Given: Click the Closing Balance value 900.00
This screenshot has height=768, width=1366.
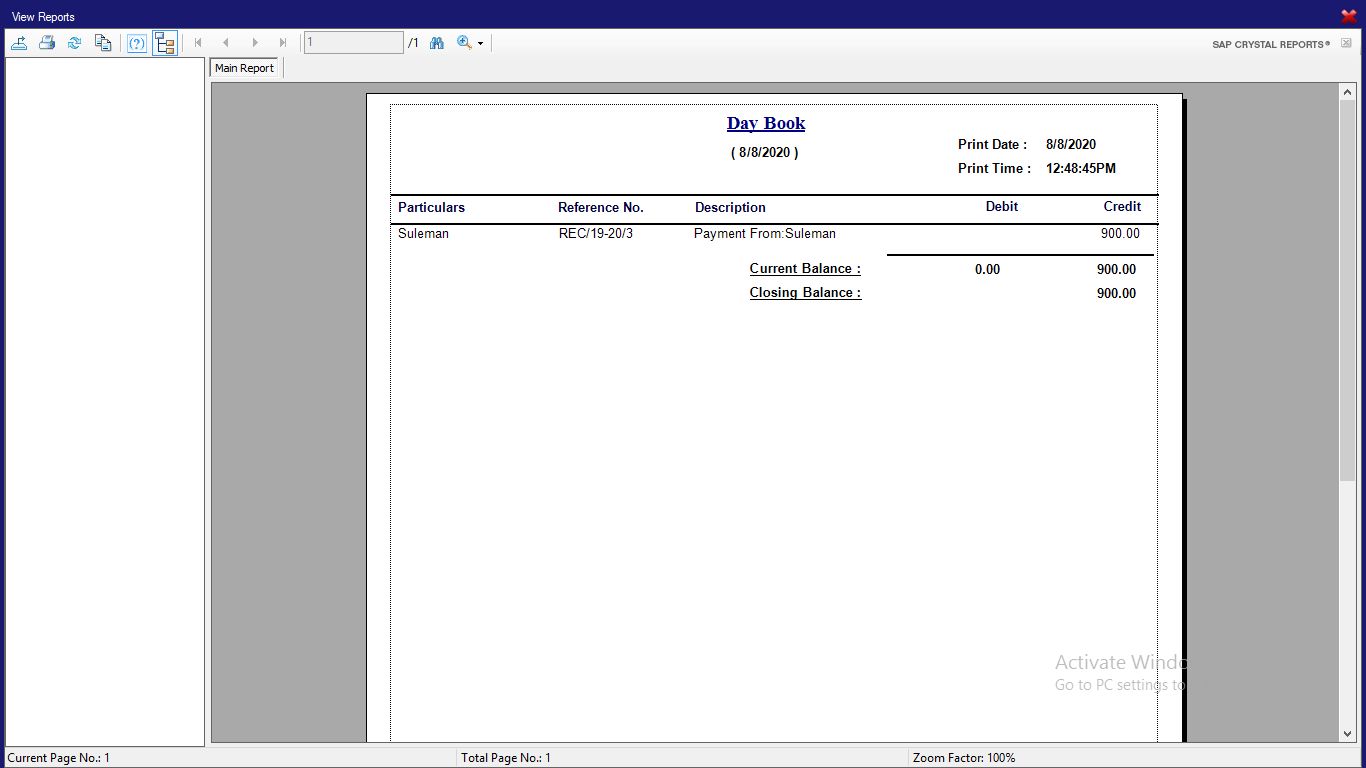Looking at the screenshot, I should (x=1116, y=293).
